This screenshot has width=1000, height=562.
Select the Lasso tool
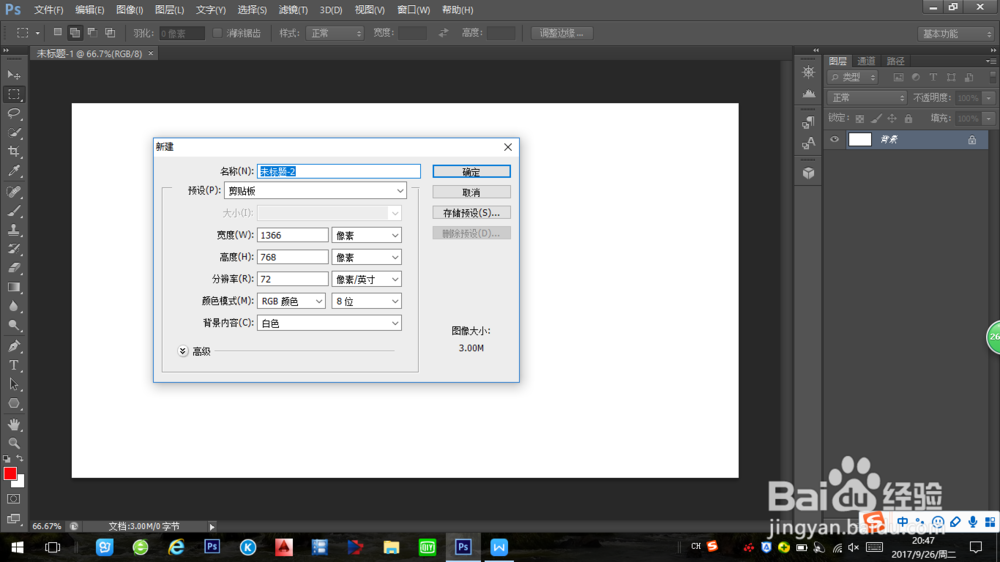(x=13, y=114)
